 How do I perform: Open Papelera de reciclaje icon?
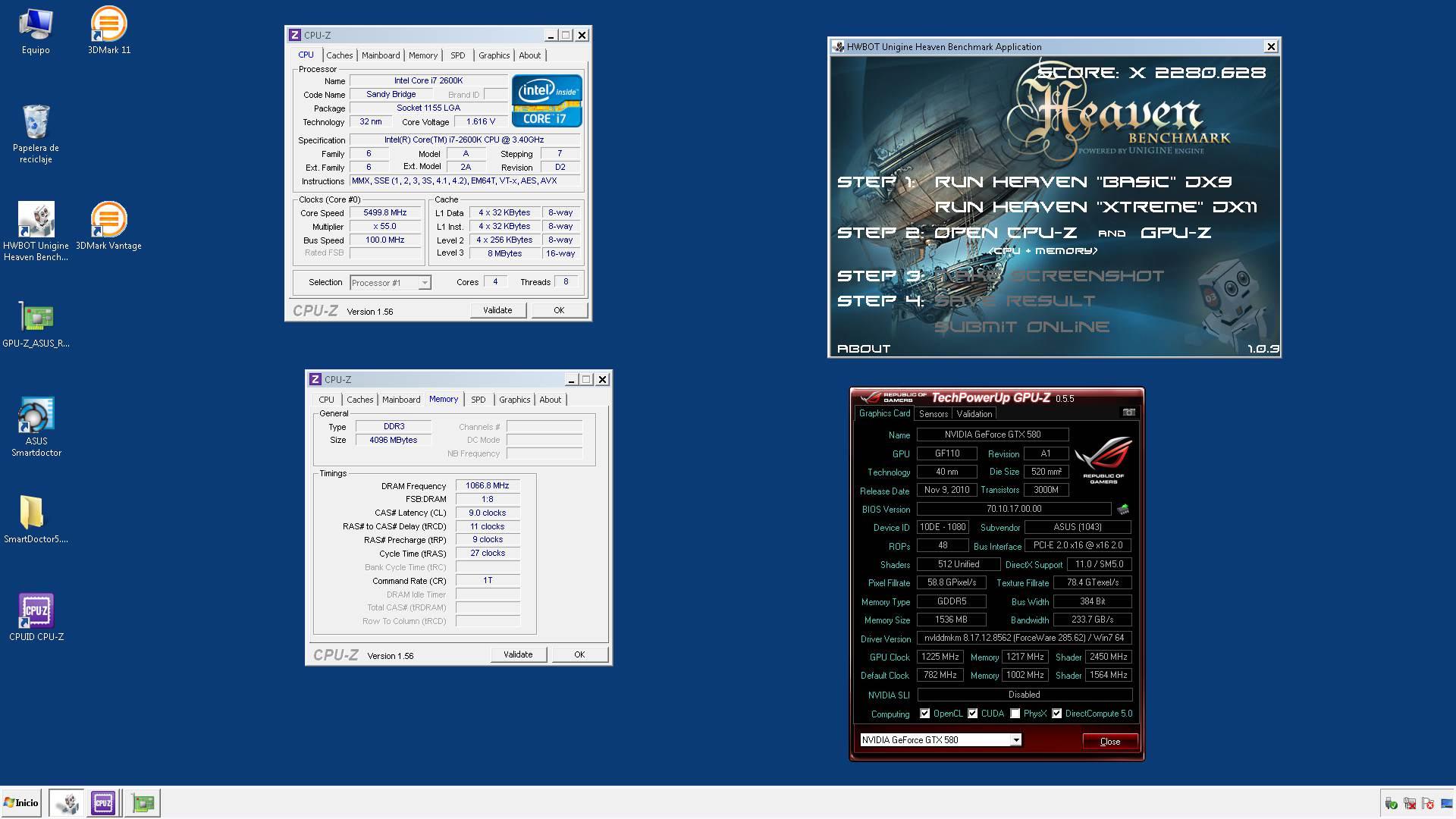point(36,133)
